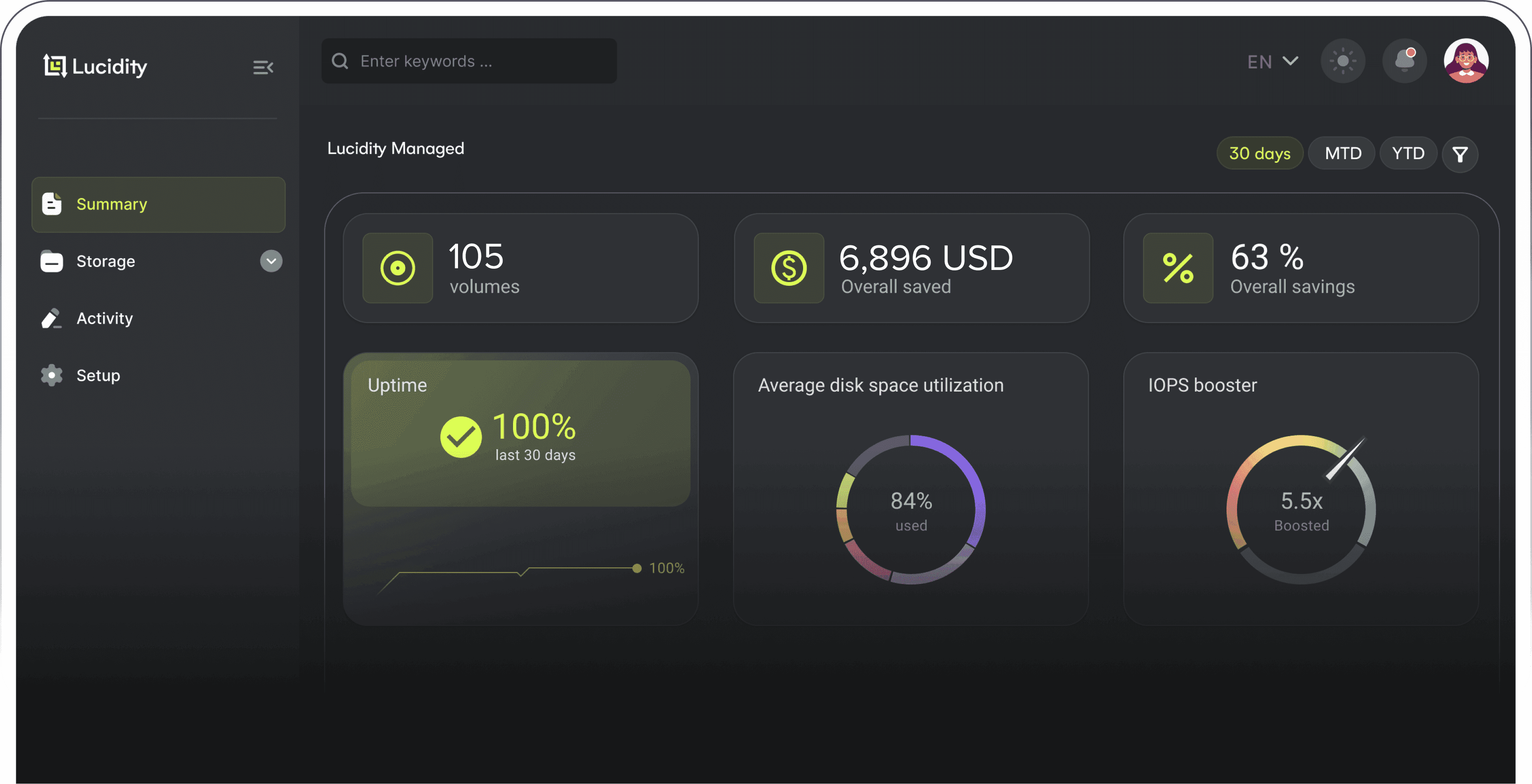Click the search magnifier icon
This screenshot has width=1532, height=784.
click(340, 61)
